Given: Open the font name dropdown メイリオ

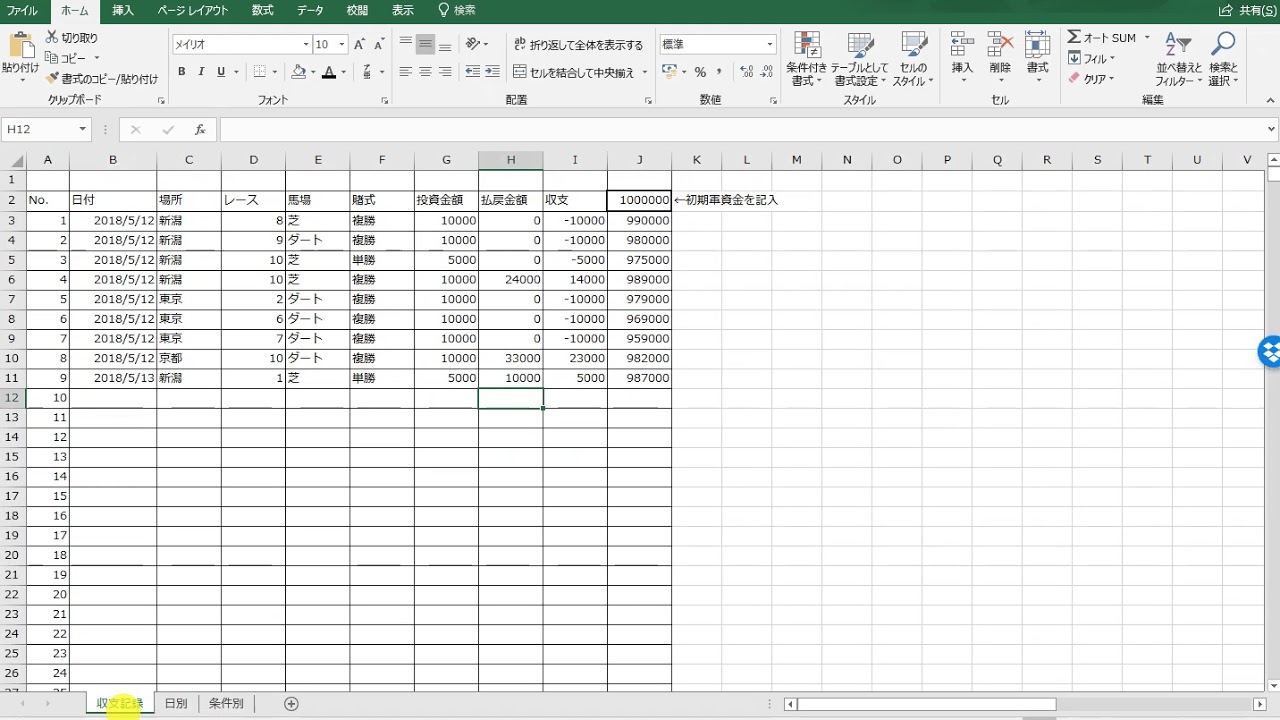Looking at the screenshot, I should click(x=306, y=45).
